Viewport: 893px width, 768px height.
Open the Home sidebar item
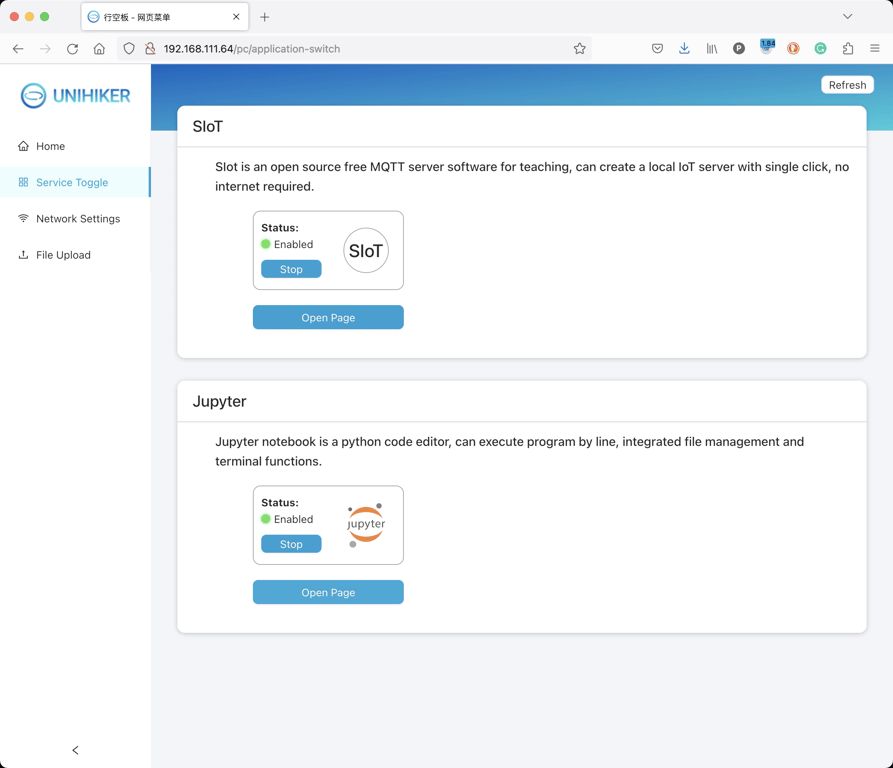click(x=75, y=146)
